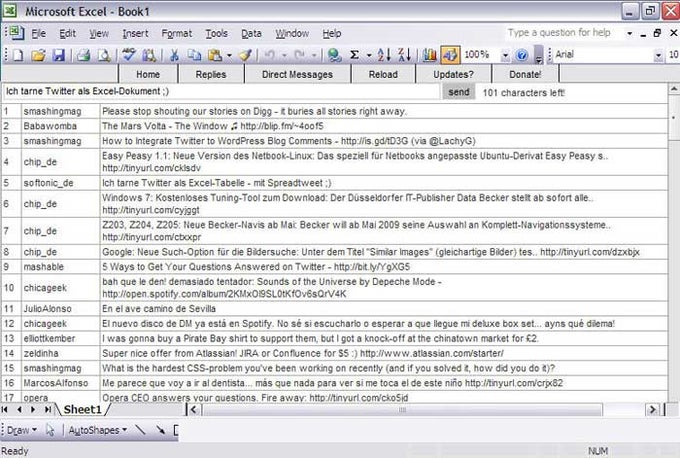Expand the Redo history dropdown arrow
The image size is (680, 458).
coord(314,56)
